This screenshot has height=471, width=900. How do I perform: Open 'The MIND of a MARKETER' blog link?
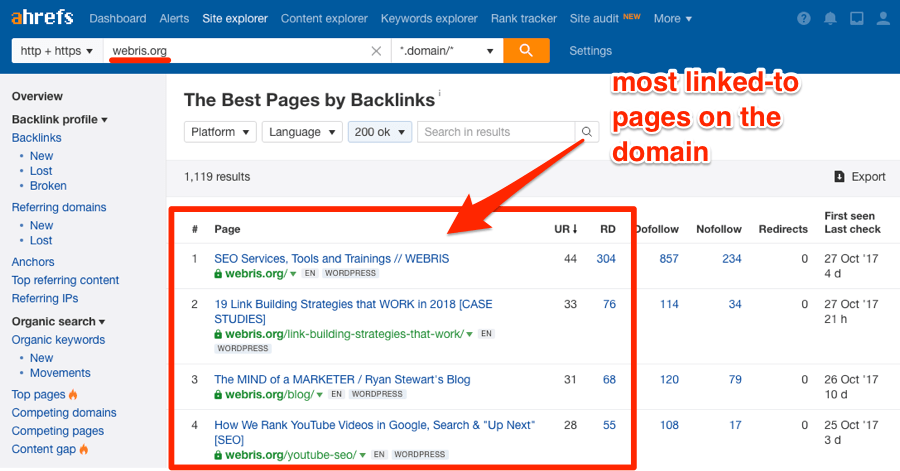point(342,379)
